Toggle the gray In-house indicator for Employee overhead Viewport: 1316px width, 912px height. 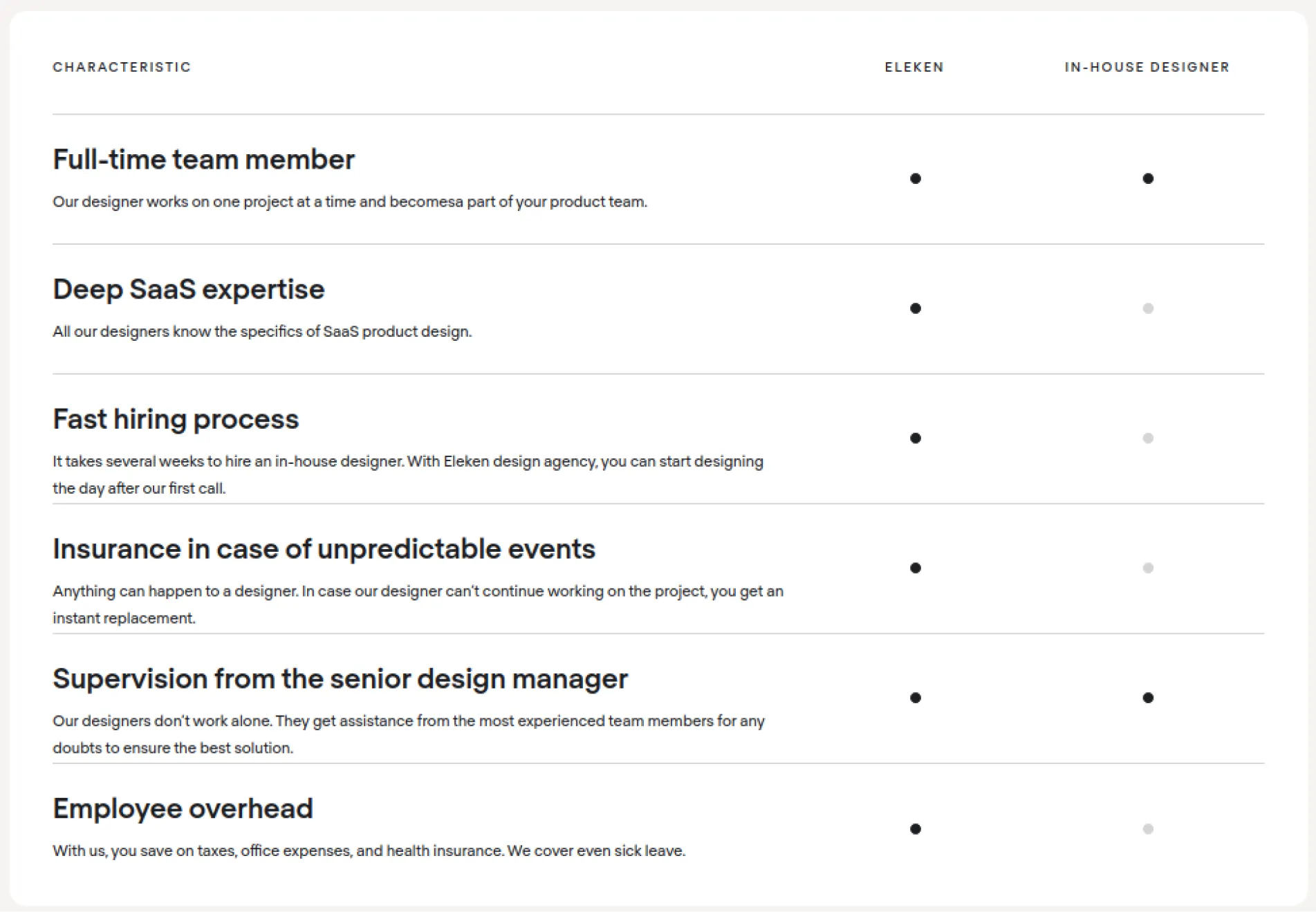[1149, 828]
